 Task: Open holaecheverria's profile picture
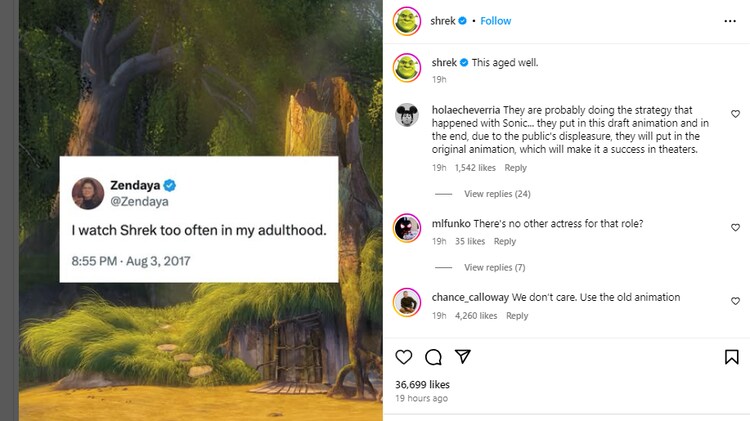click(x=406, y=114)
